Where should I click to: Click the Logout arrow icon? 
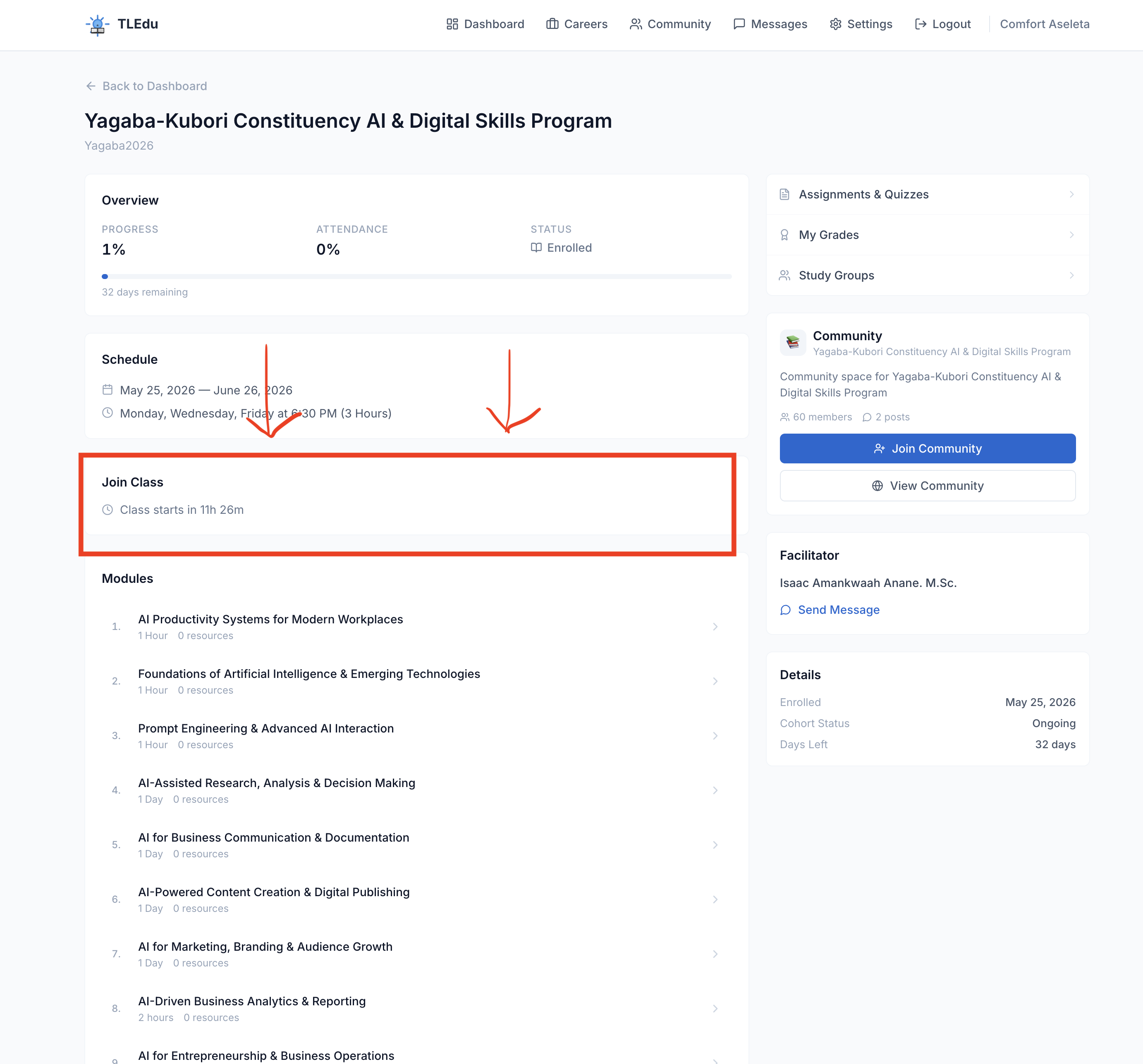(920, 24)
